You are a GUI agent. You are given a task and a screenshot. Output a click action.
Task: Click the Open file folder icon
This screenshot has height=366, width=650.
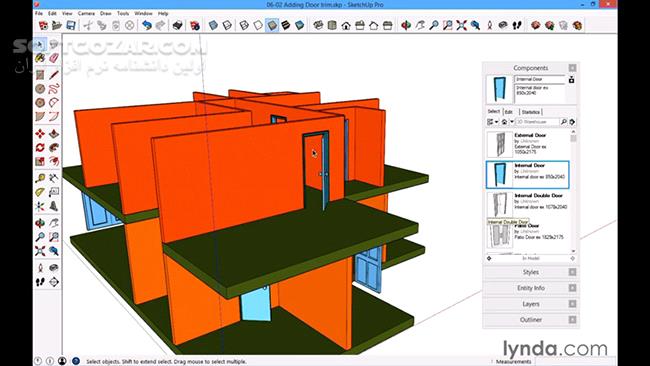point(57,26)
